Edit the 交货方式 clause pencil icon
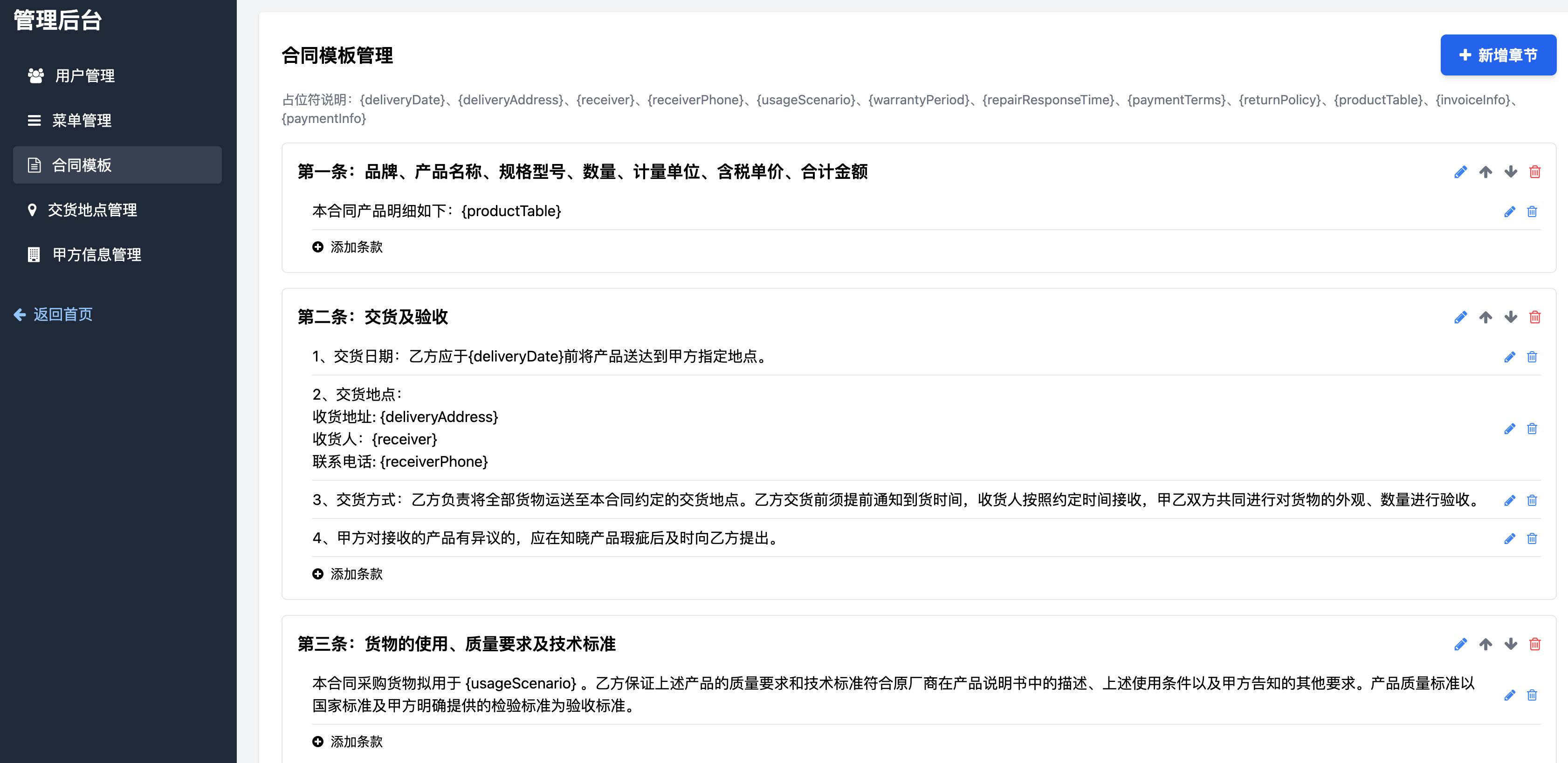This screenshot has width=1568, height=763. (1510, 501)
